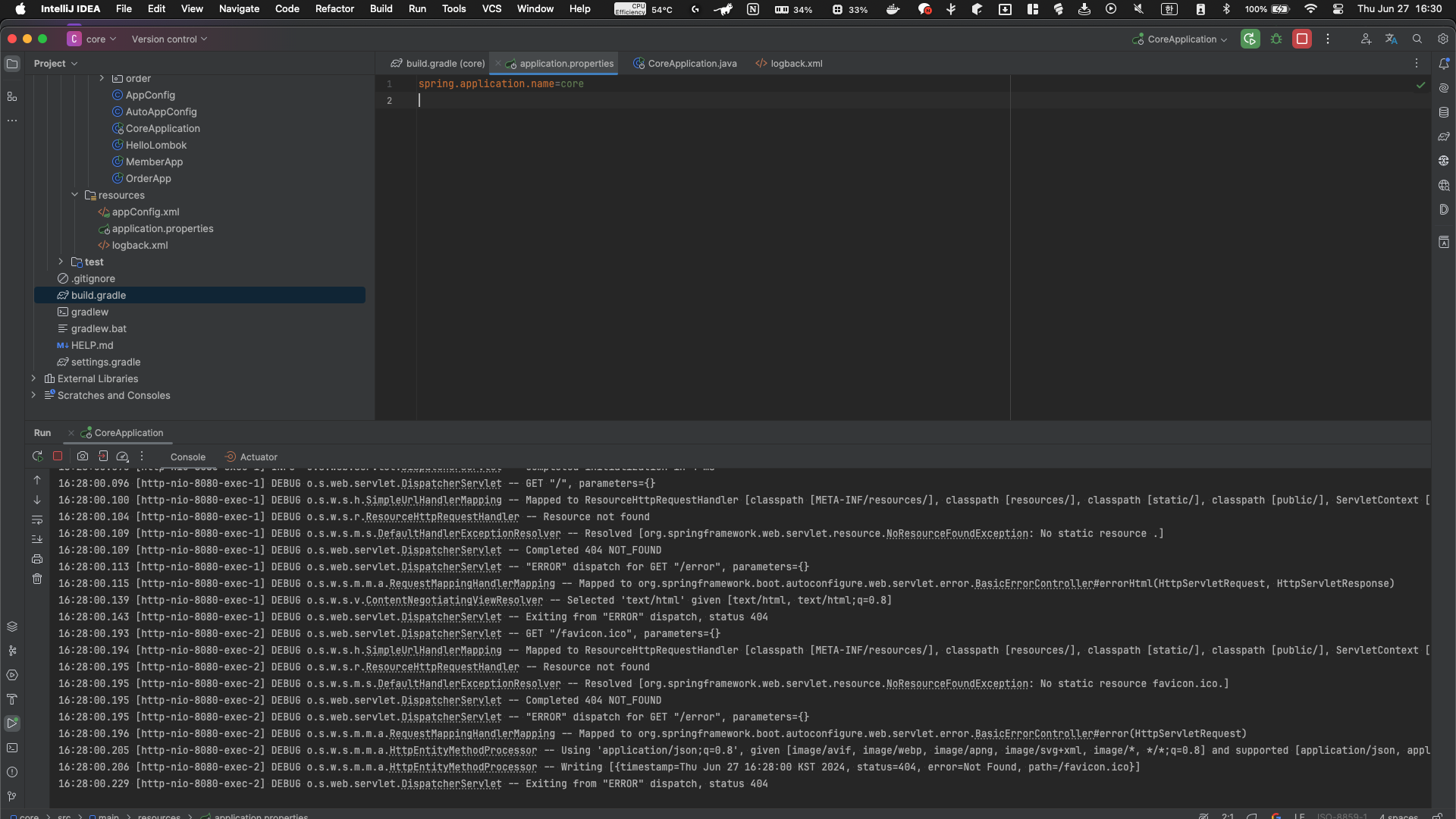
Task: Open the Version control dropdown
Action: 169,39
